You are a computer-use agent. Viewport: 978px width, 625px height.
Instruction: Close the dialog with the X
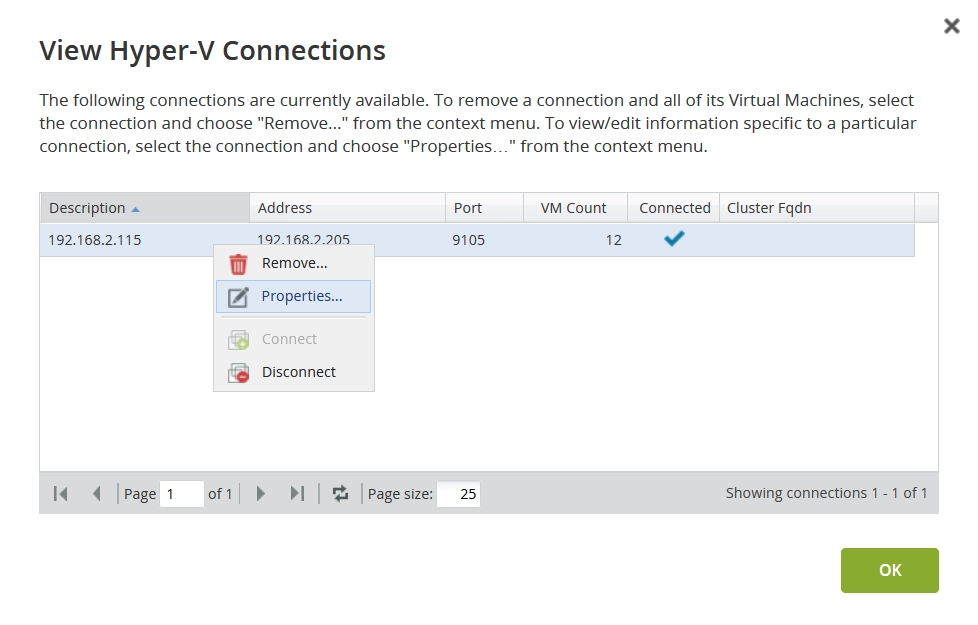click(x=952, y=26)
